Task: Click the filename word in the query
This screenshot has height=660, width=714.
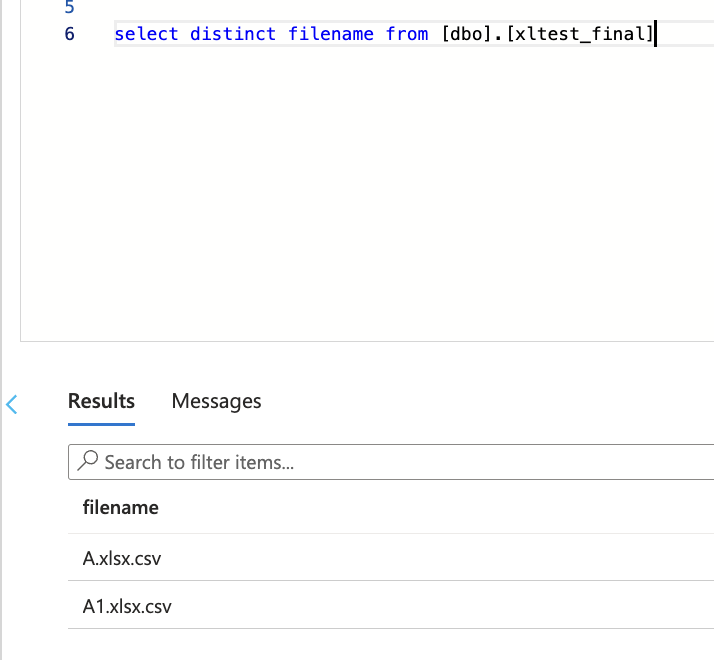Action: click(x=331, y=34)
